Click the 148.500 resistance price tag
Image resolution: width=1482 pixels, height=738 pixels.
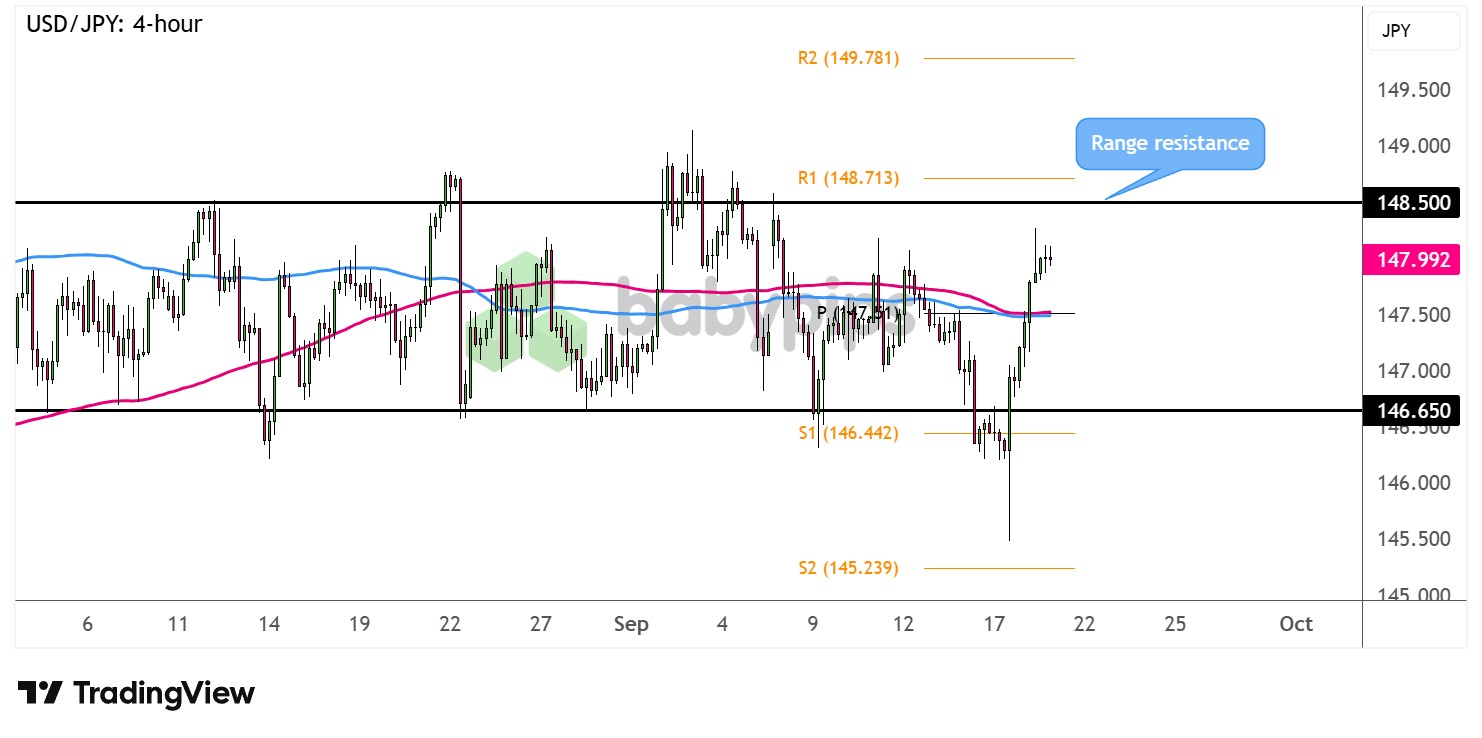click(1412, 203)
